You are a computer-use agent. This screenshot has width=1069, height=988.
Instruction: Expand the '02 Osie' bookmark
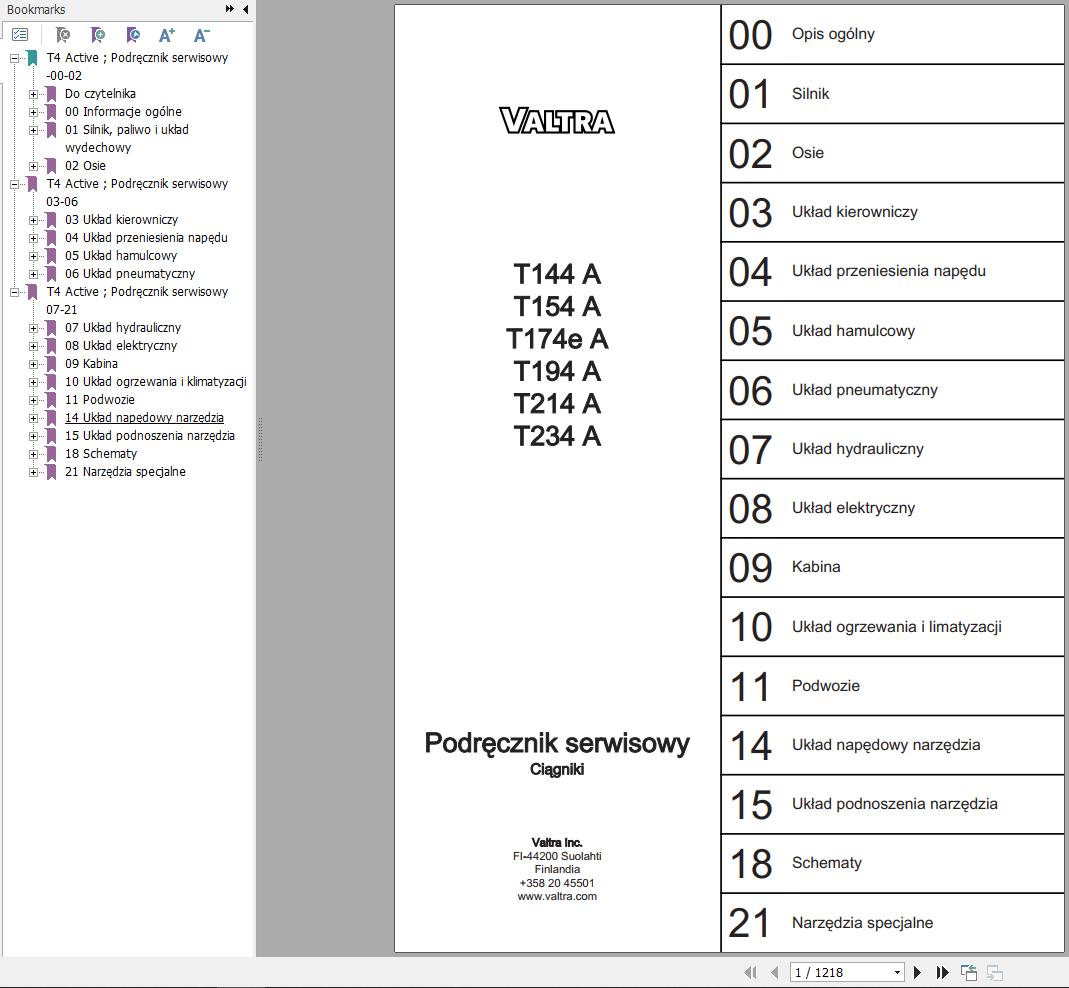(33, 166)
